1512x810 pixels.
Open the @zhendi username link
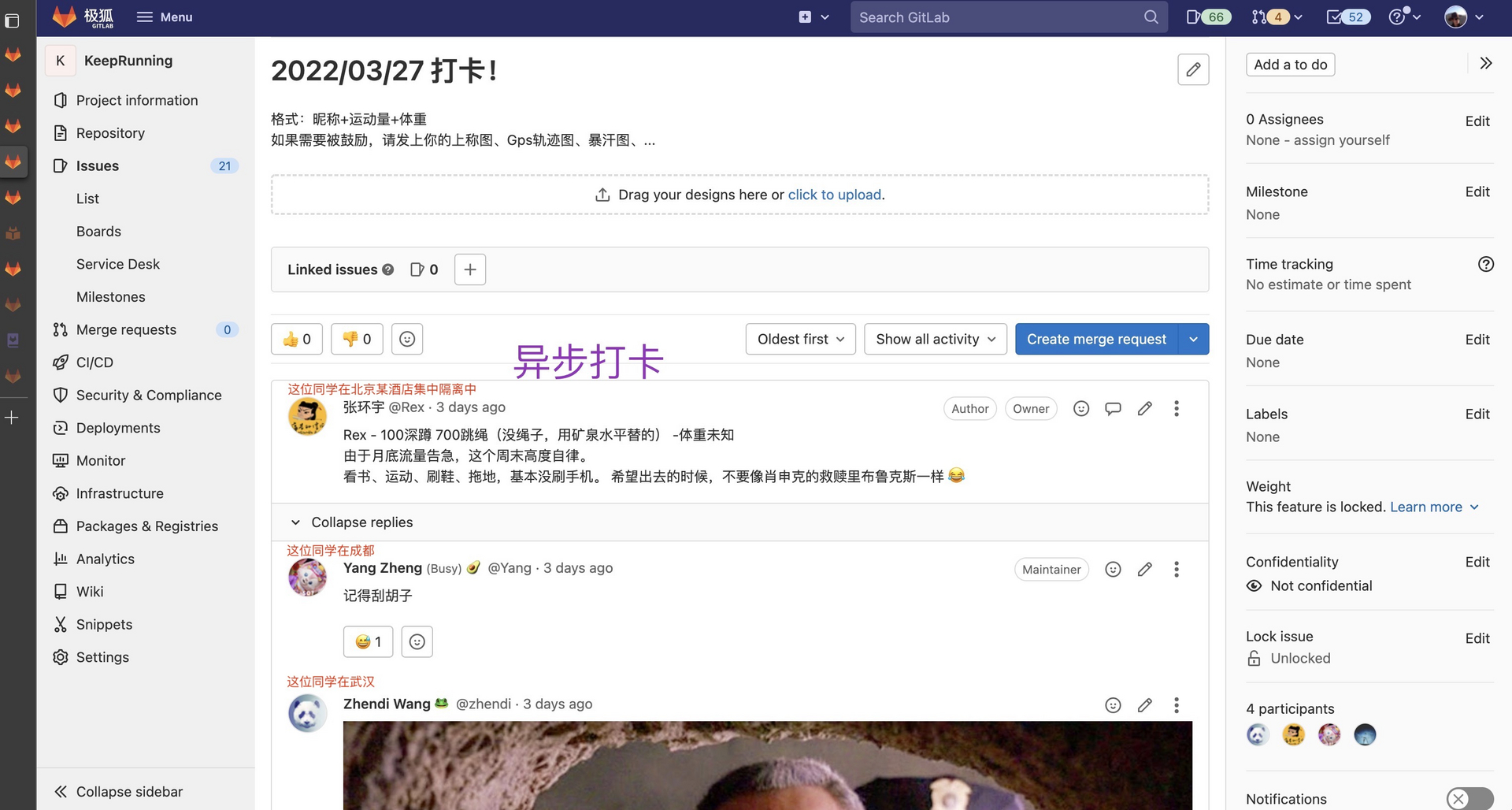pos(484,704)
